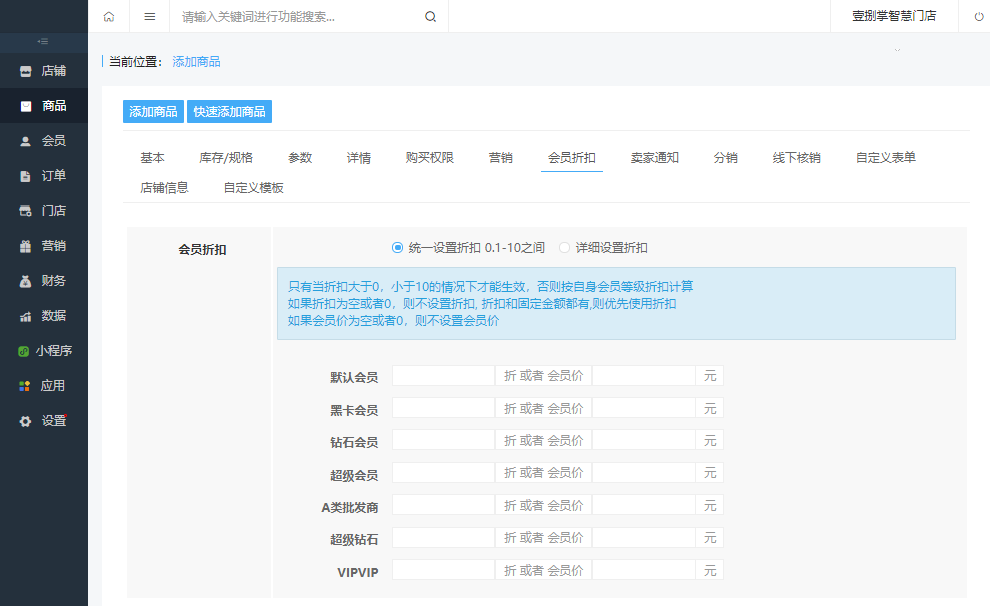
Task: Open 商品 in the sidebar
Action: click(44, 105)
